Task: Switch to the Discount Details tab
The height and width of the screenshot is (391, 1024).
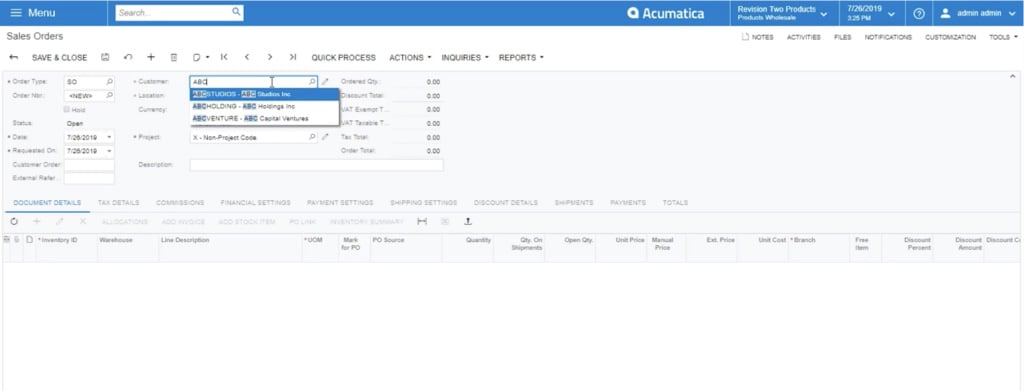Action: click(x=505, y=203)
